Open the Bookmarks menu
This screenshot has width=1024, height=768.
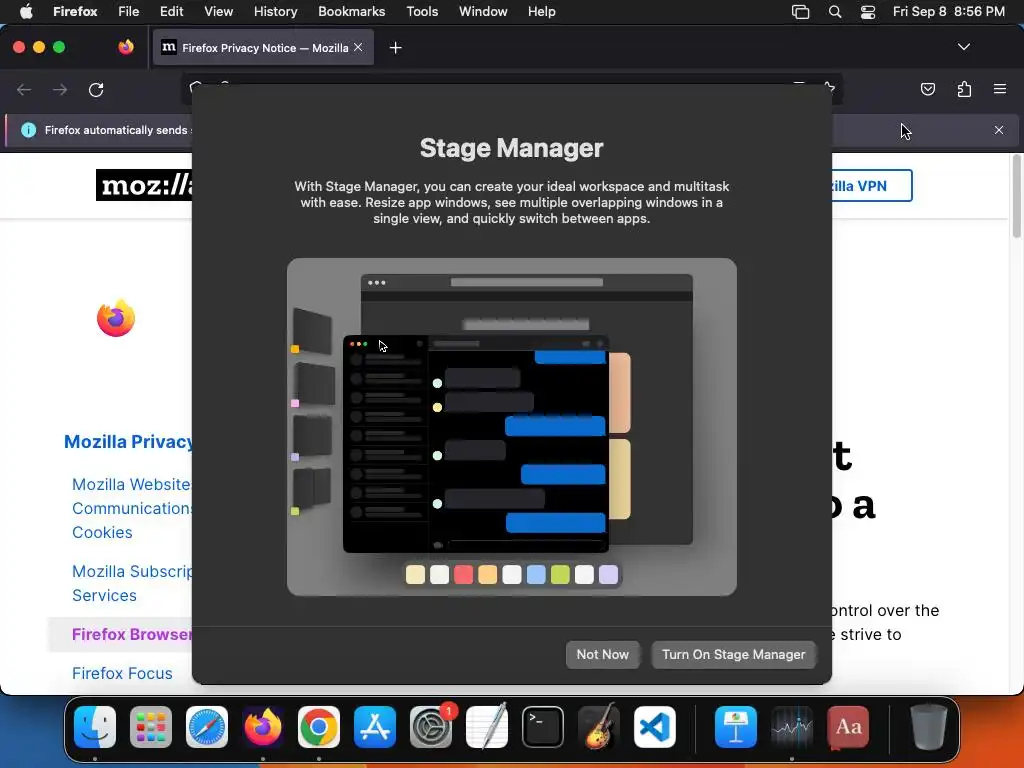351,11
